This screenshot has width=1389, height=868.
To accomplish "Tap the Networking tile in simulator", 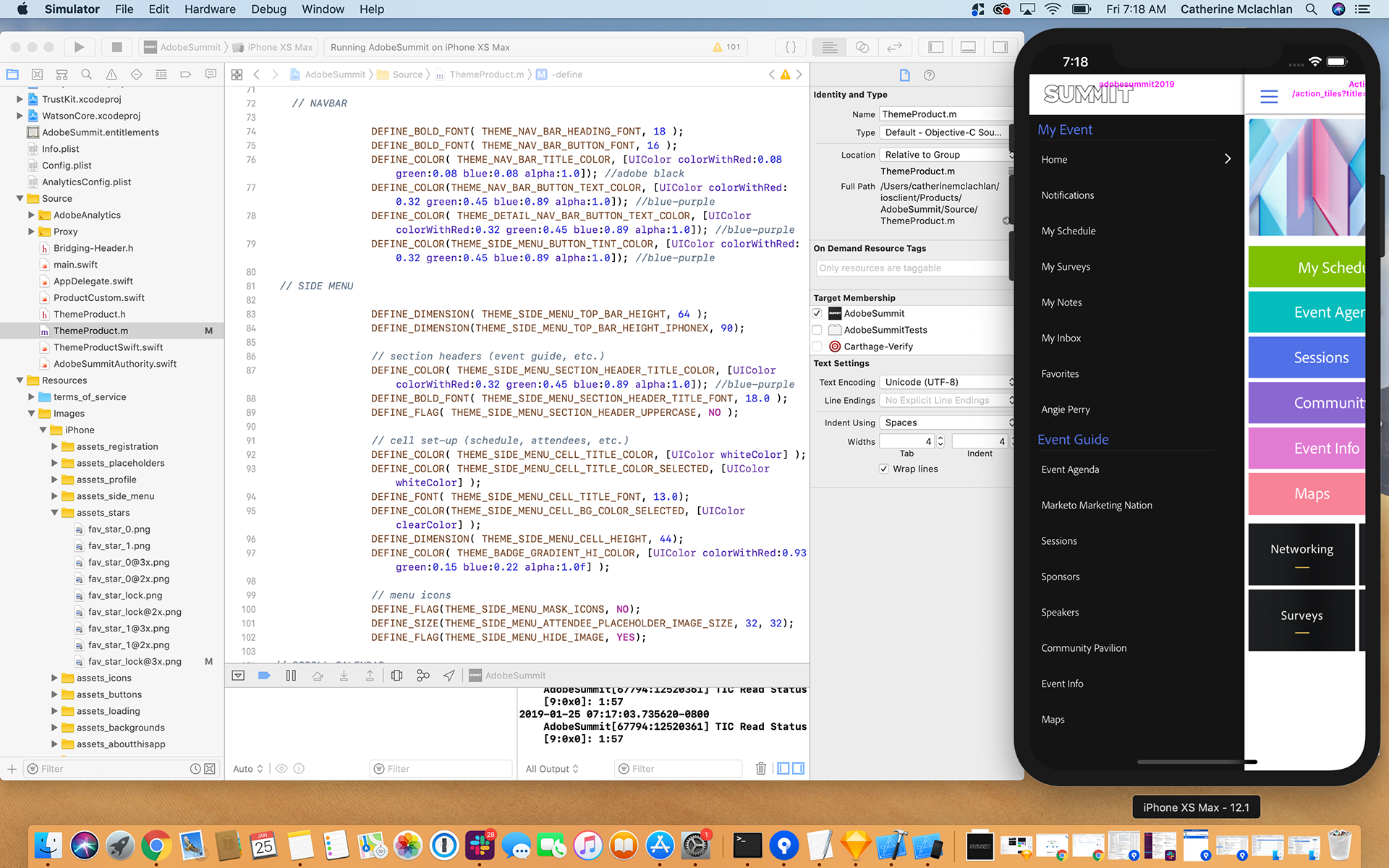I will [x=1301, y=555].
